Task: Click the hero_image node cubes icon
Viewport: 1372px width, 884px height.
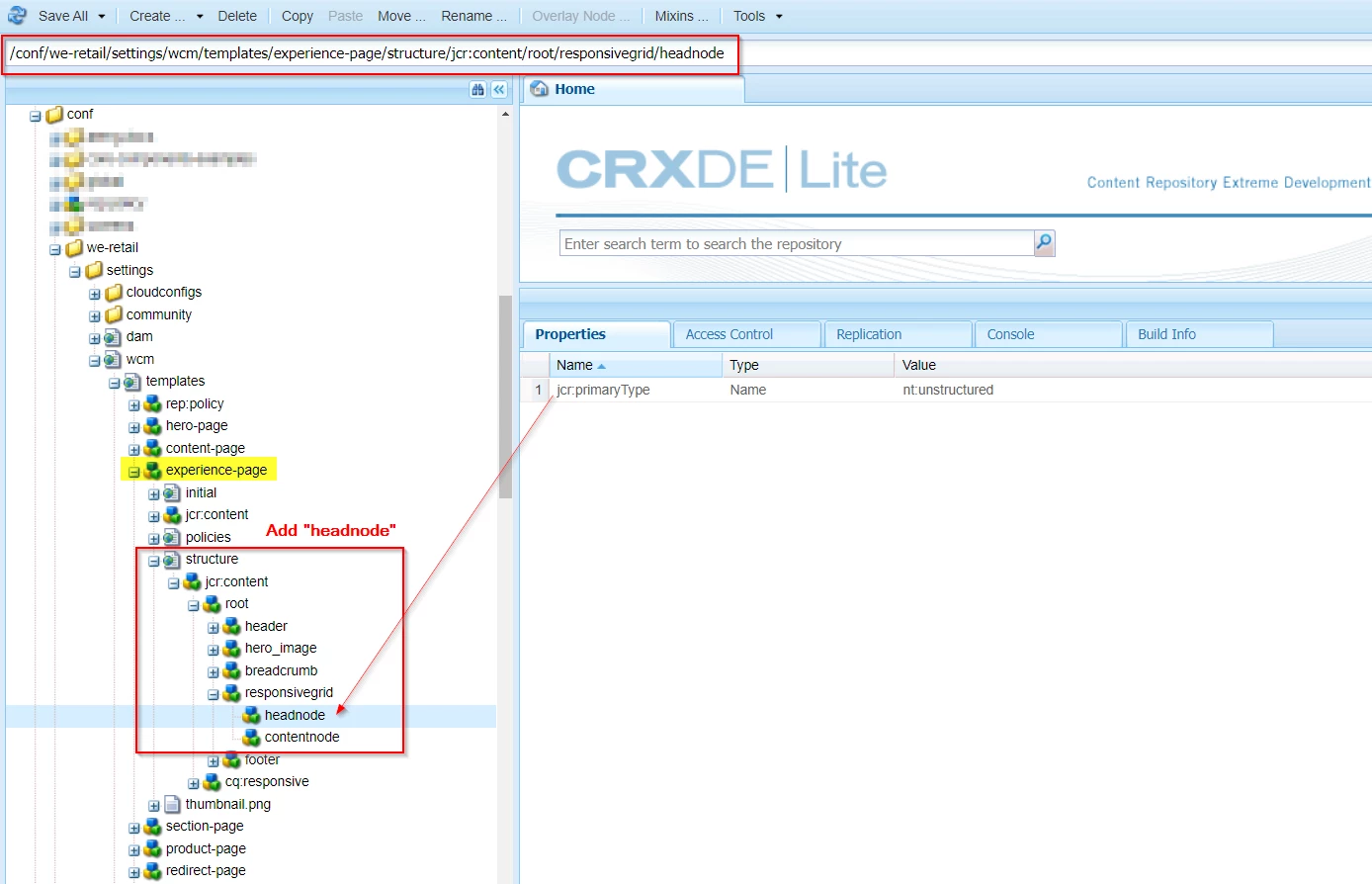Action: (x=232, y=649)
